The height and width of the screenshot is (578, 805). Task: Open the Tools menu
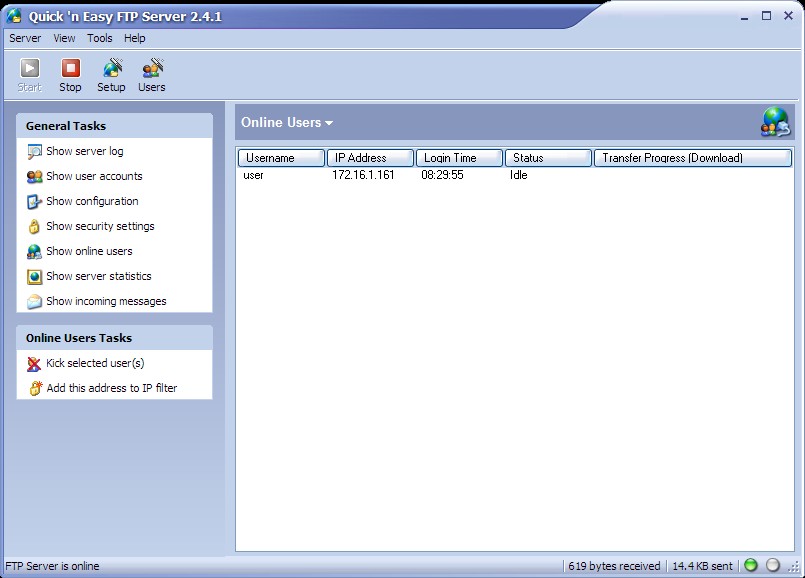tap(100, 38)
